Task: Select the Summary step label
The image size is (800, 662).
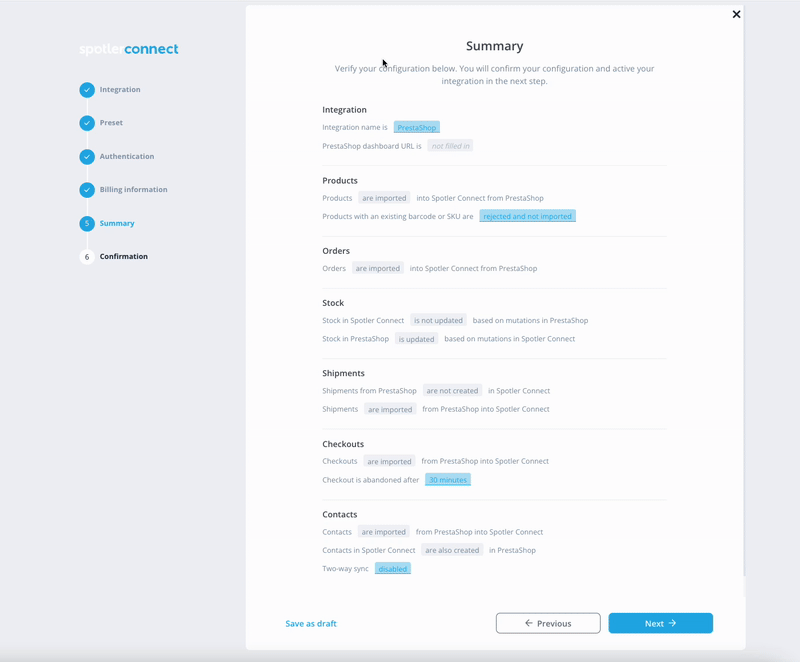Action: (117, 223)
